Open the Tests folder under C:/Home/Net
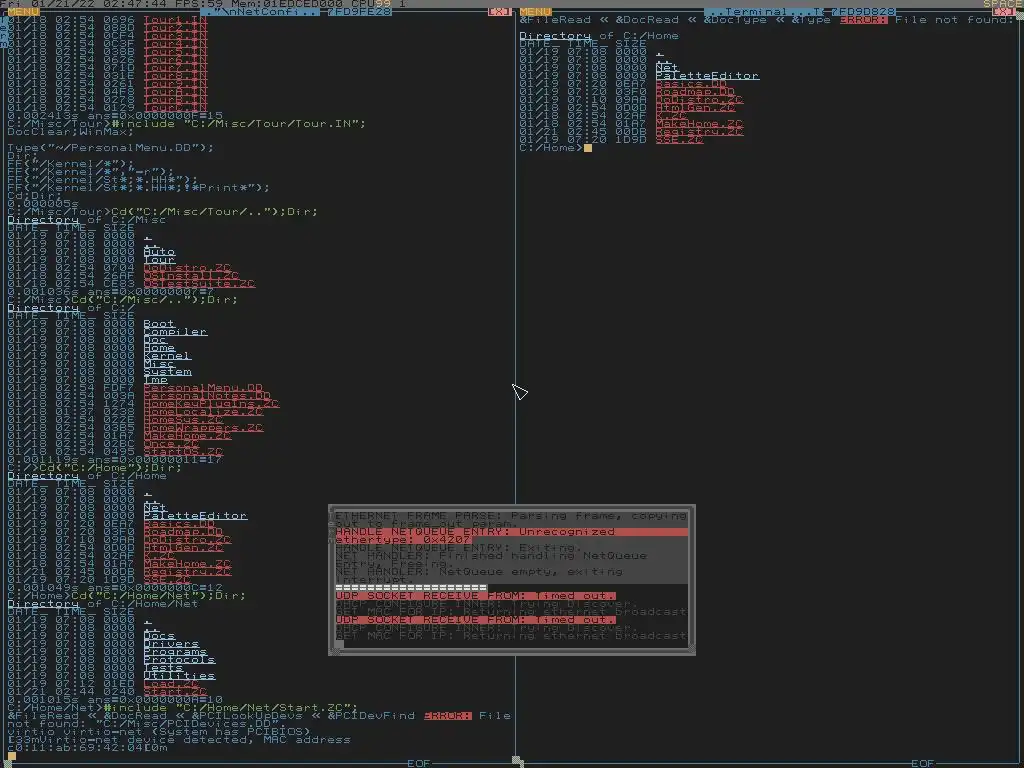The width and height of the screenshot is (1024, 768). pyautogui.click(x=163, y=667)
